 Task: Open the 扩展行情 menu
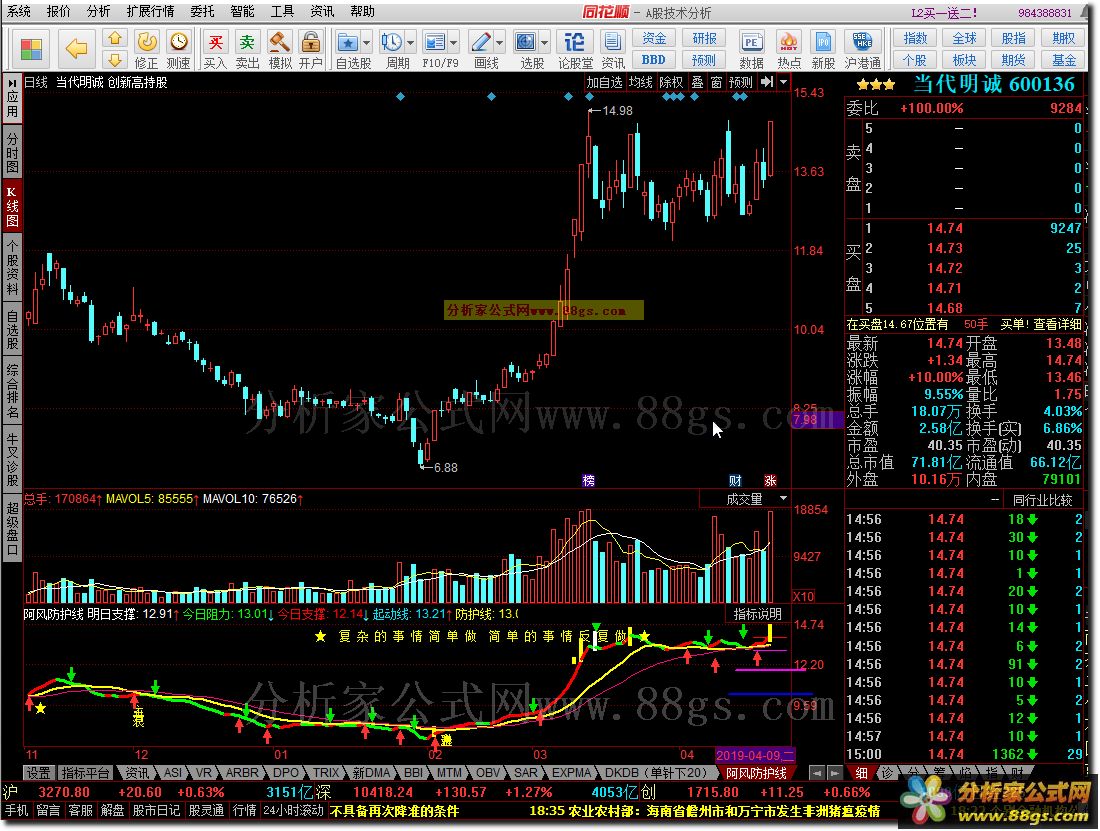coord(150,11)
